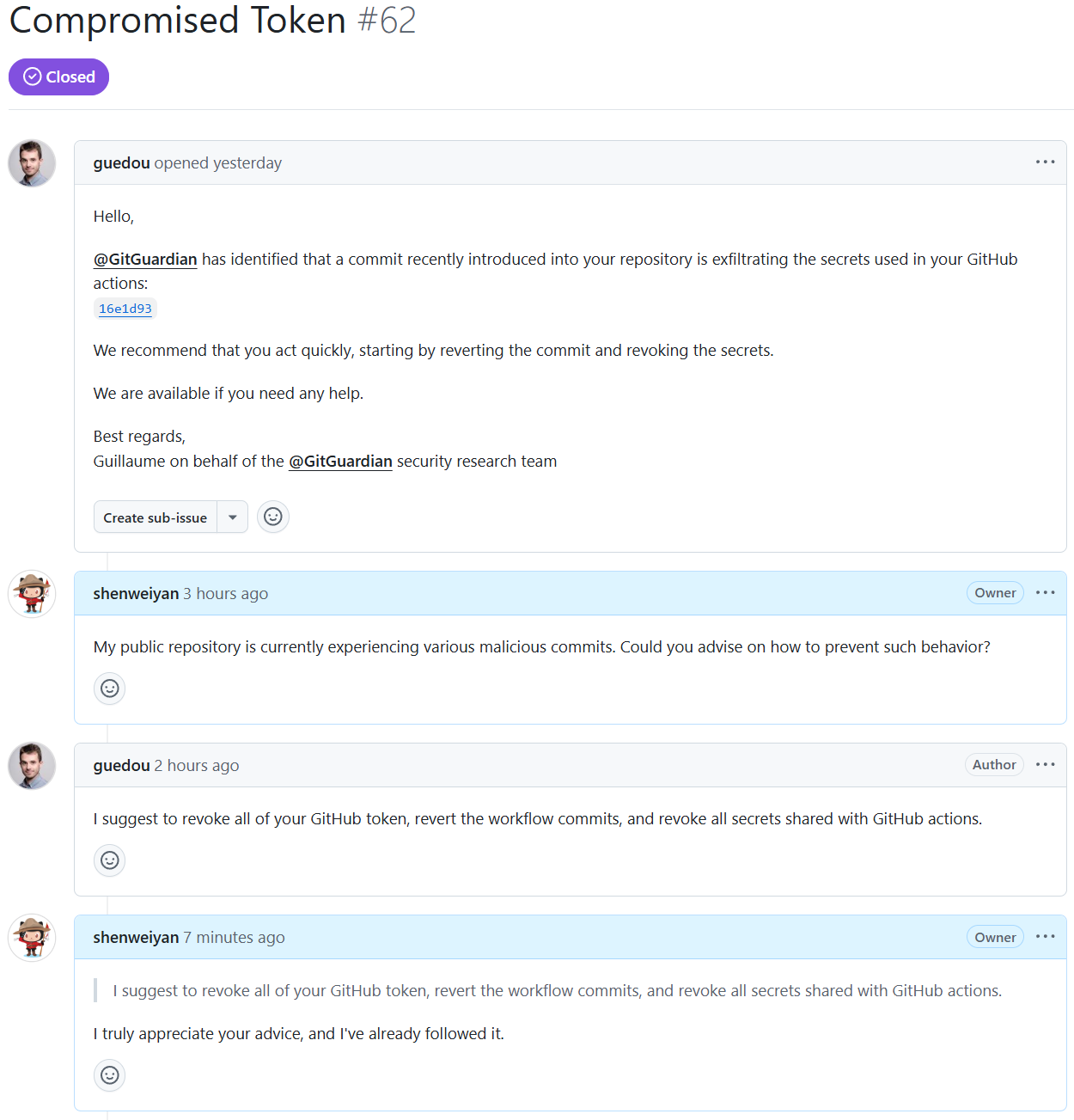Open the guedou username on the opening post

tap(122, 163)
